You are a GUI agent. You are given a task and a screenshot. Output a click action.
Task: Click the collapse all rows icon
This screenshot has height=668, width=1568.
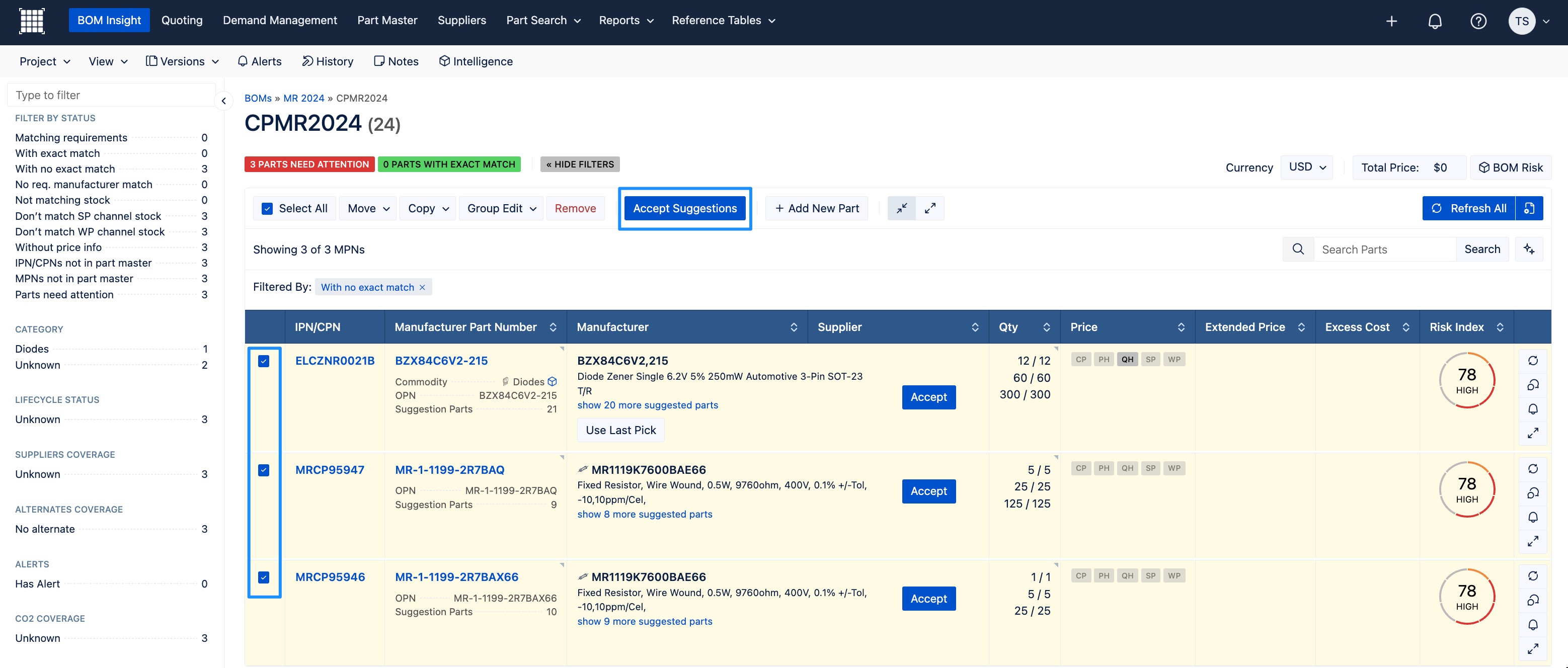[x=901, y=208]
